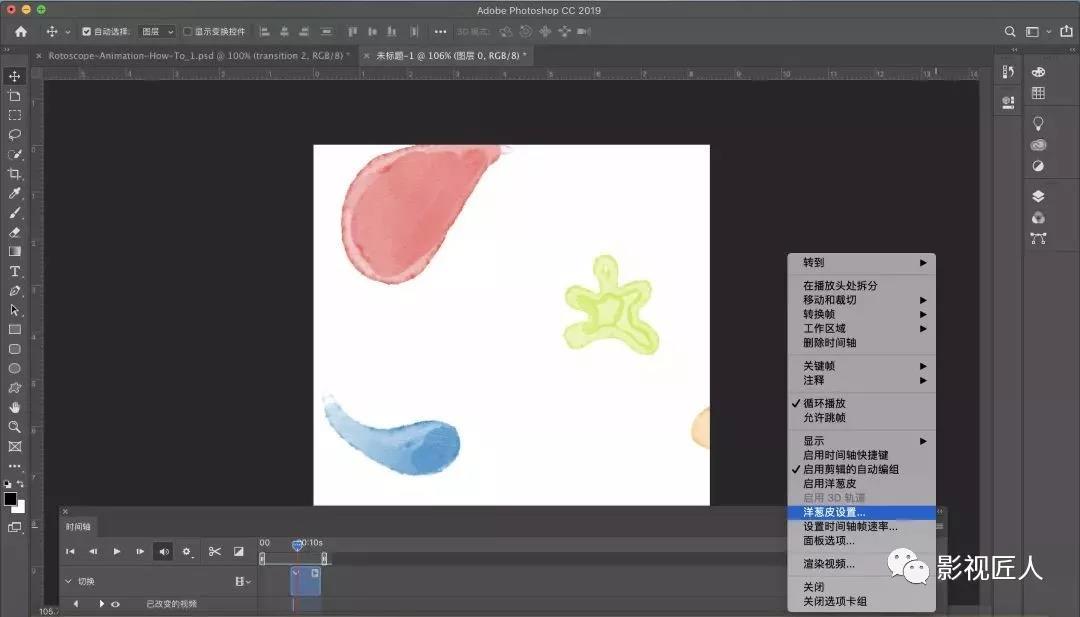Click the playhead marker near 0:10s

pos(297,545)
